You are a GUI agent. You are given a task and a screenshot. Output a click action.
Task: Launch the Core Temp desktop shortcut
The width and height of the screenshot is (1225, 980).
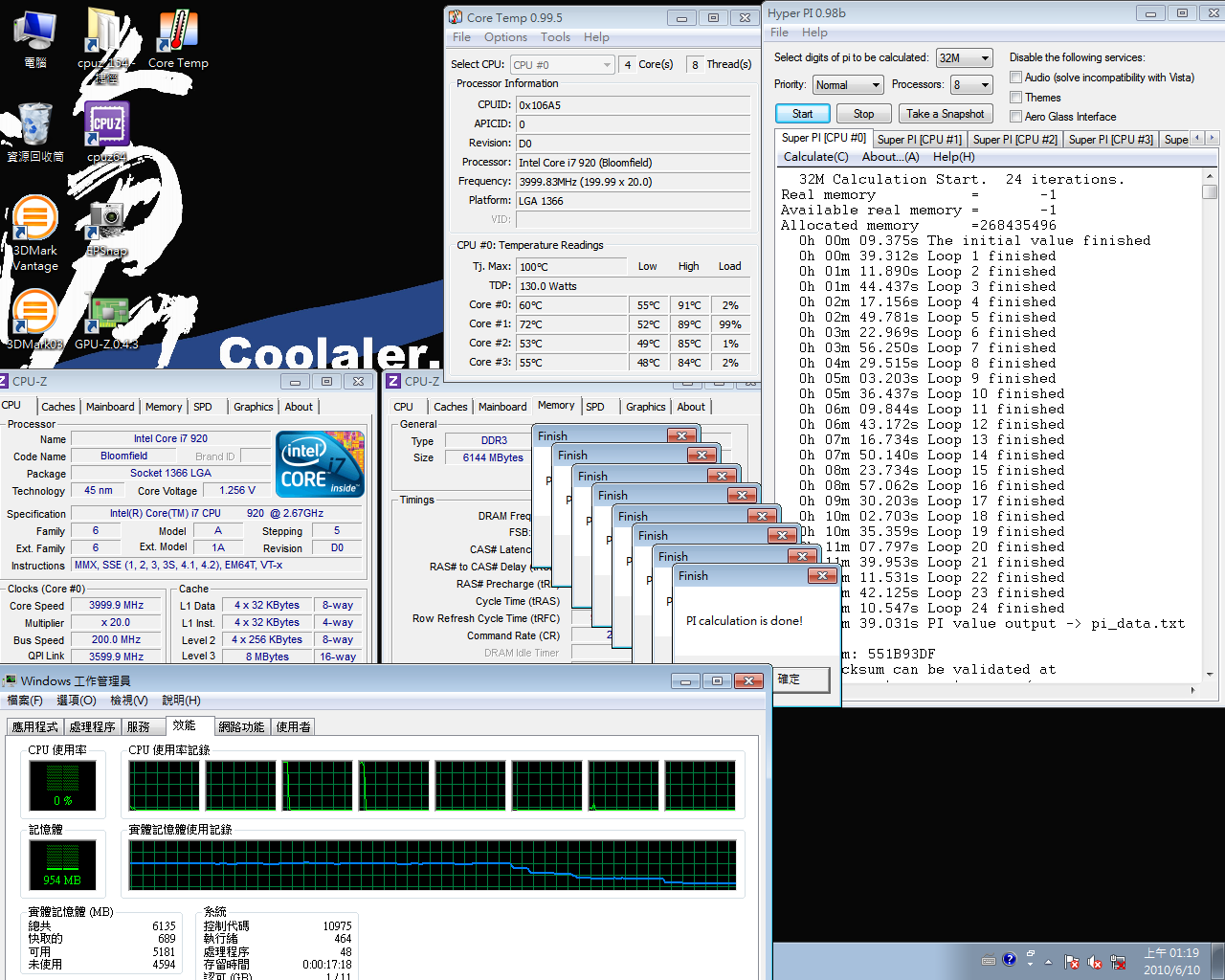pyautogui.click(x=177, y=38)
